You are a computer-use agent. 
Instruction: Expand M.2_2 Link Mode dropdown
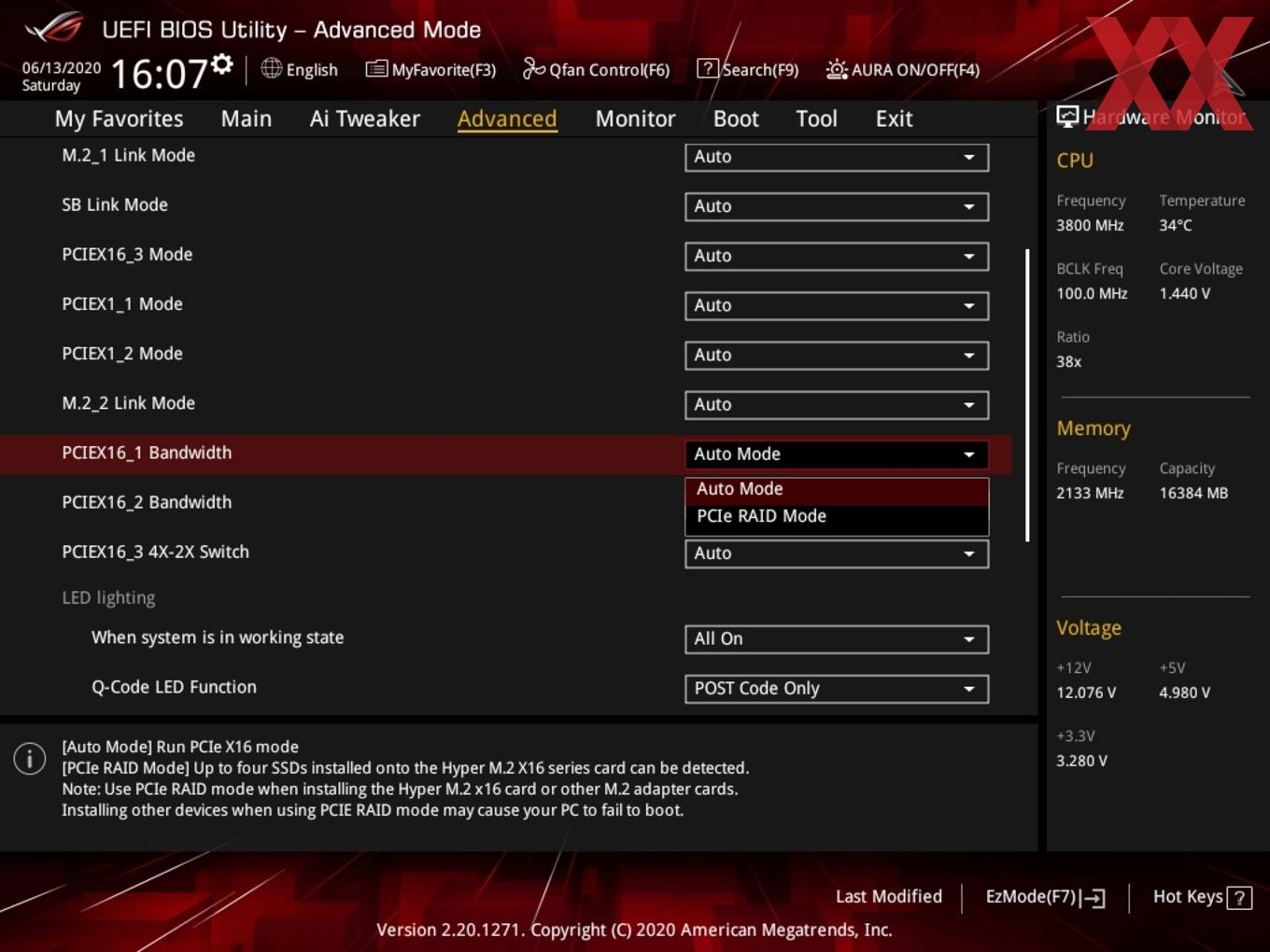tap(837, 404)
